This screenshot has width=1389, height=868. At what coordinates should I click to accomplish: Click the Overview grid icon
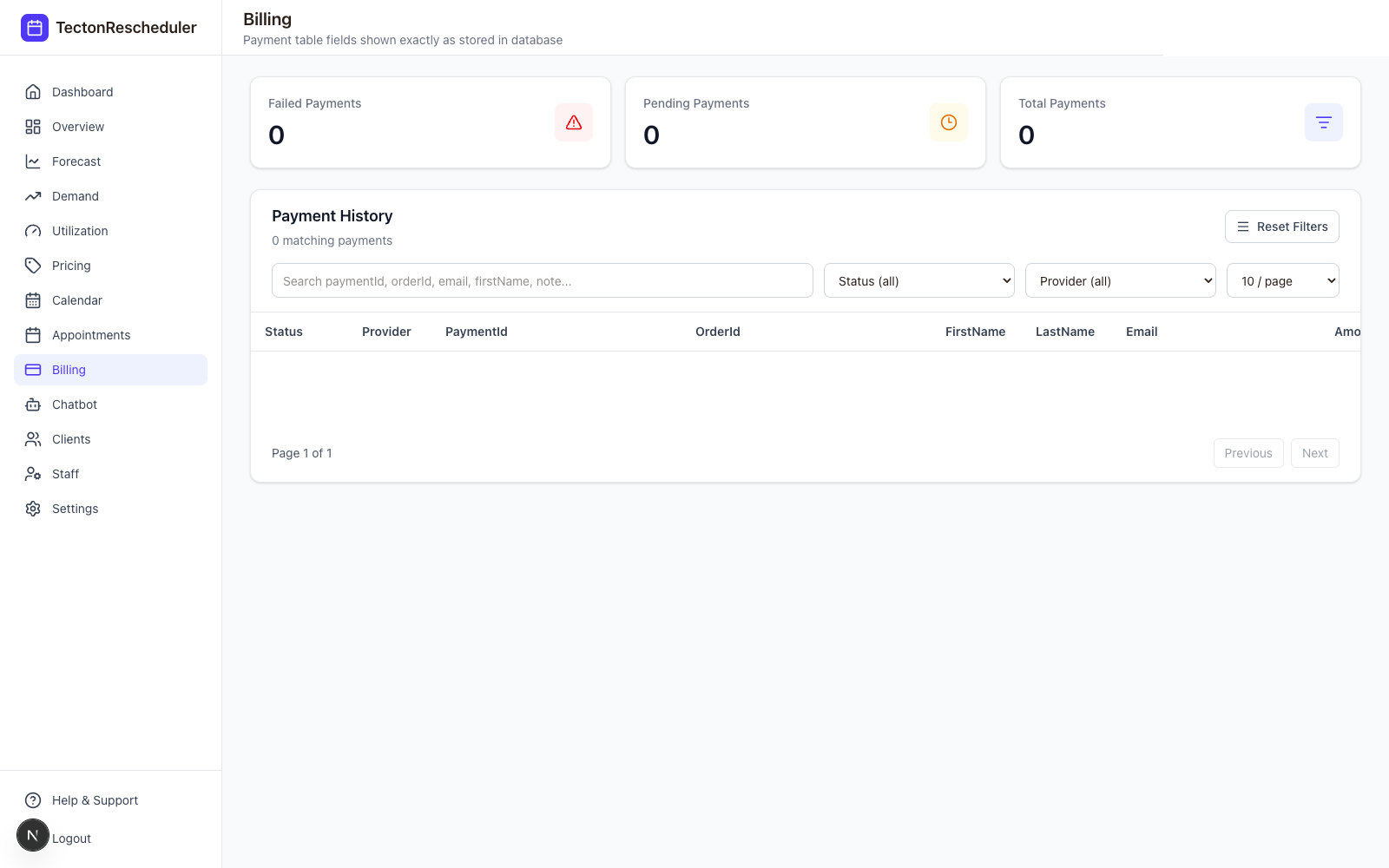(x=33, y=127)
